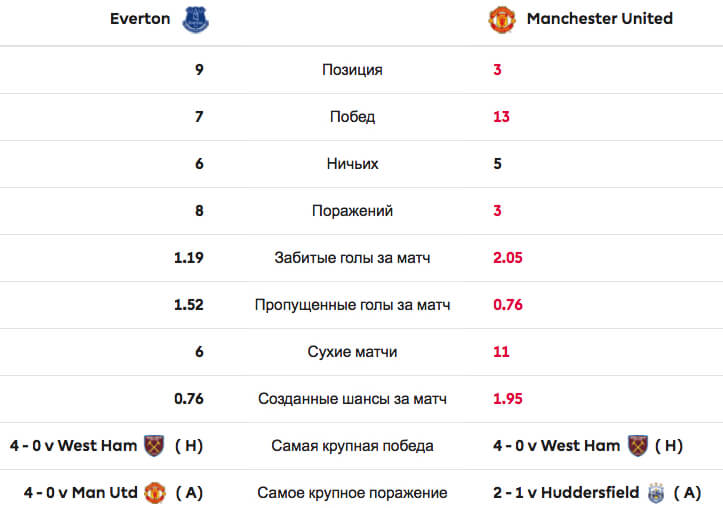Click Huddersfield crest in heaviest defeat row

tap(656, 493)
